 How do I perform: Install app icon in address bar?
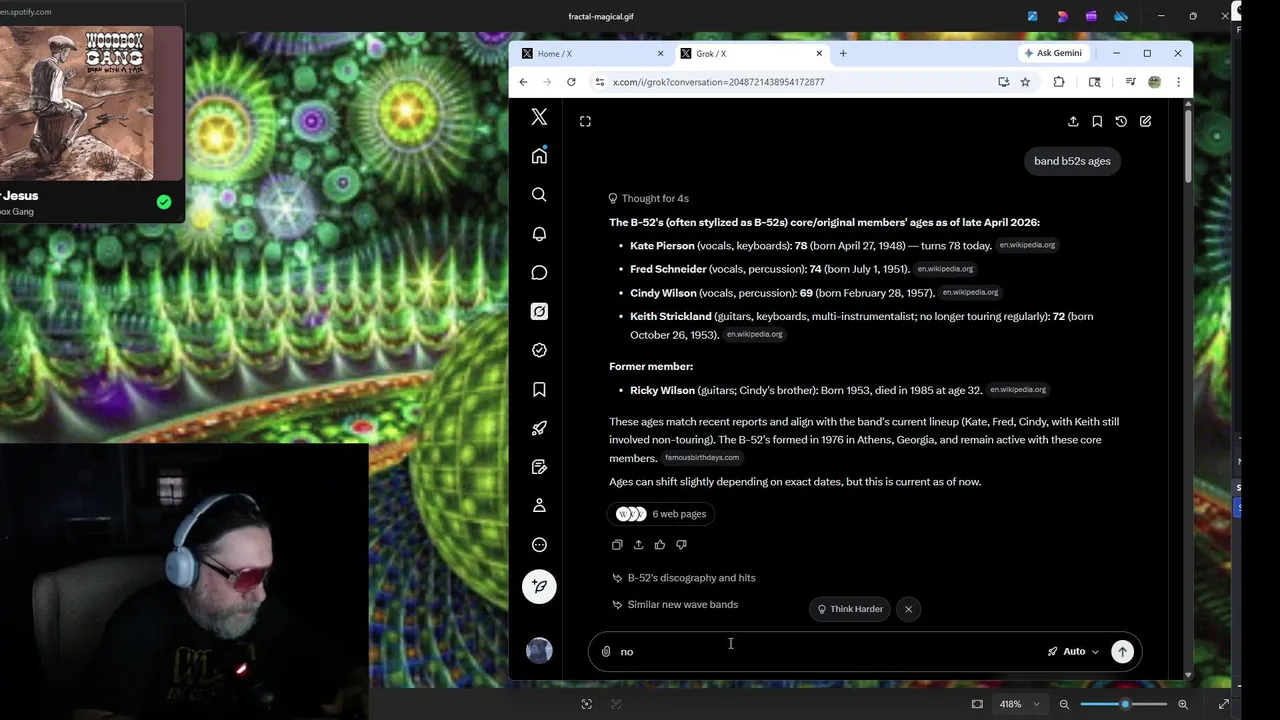click(1003, 82)
